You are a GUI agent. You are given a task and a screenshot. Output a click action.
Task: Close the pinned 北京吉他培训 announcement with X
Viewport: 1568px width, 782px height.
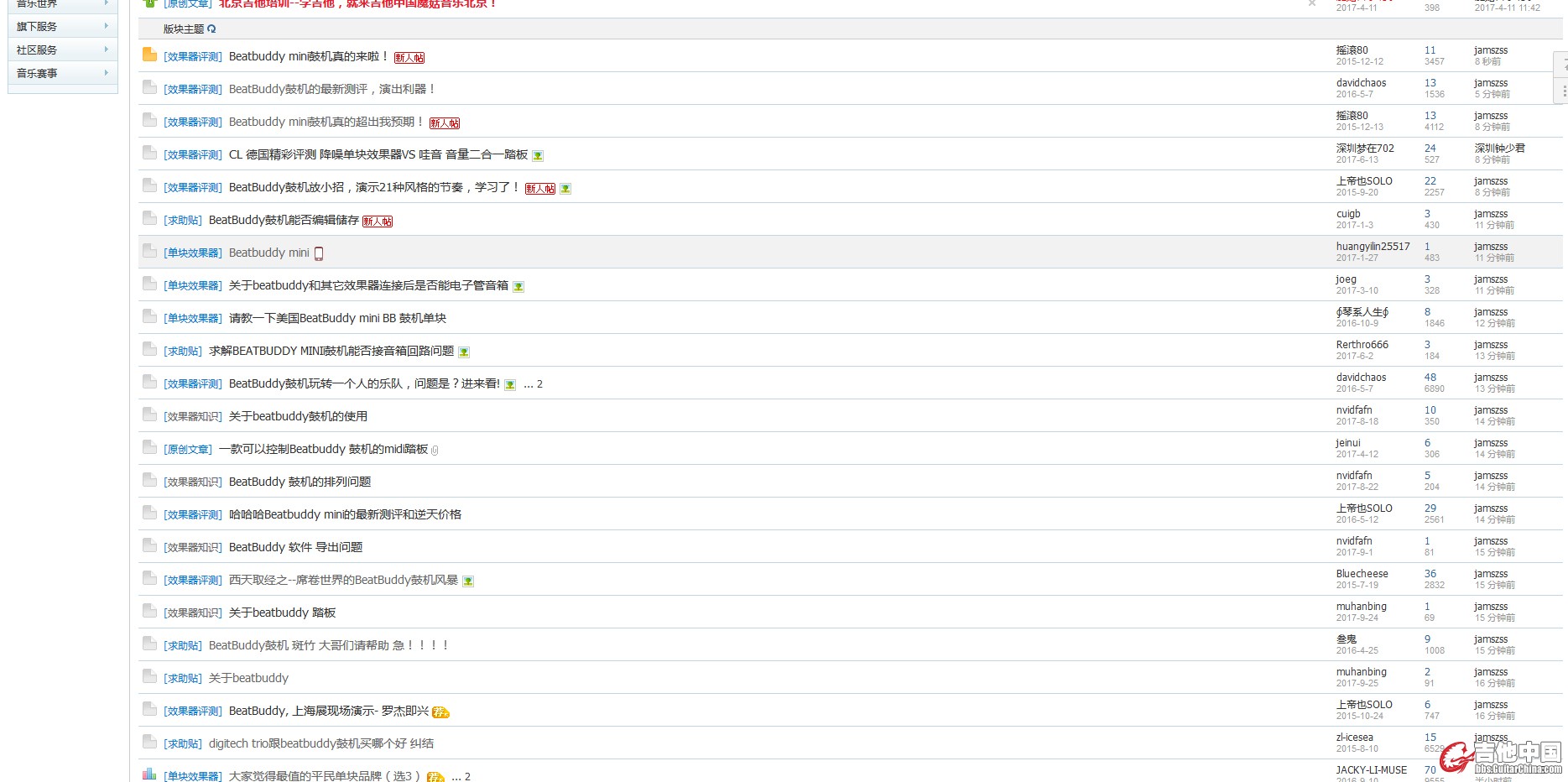tap(1312, 4)
